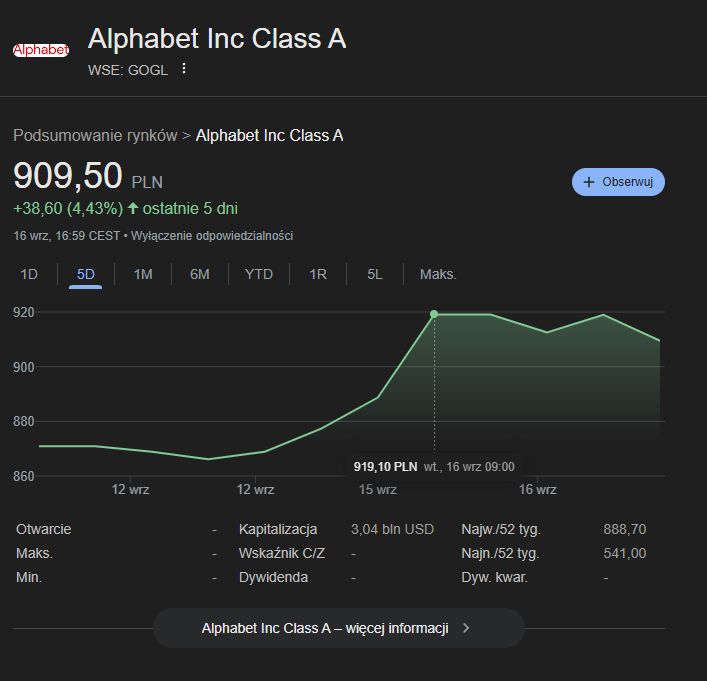Follow stock with Obserwuj button

point(618,182)
